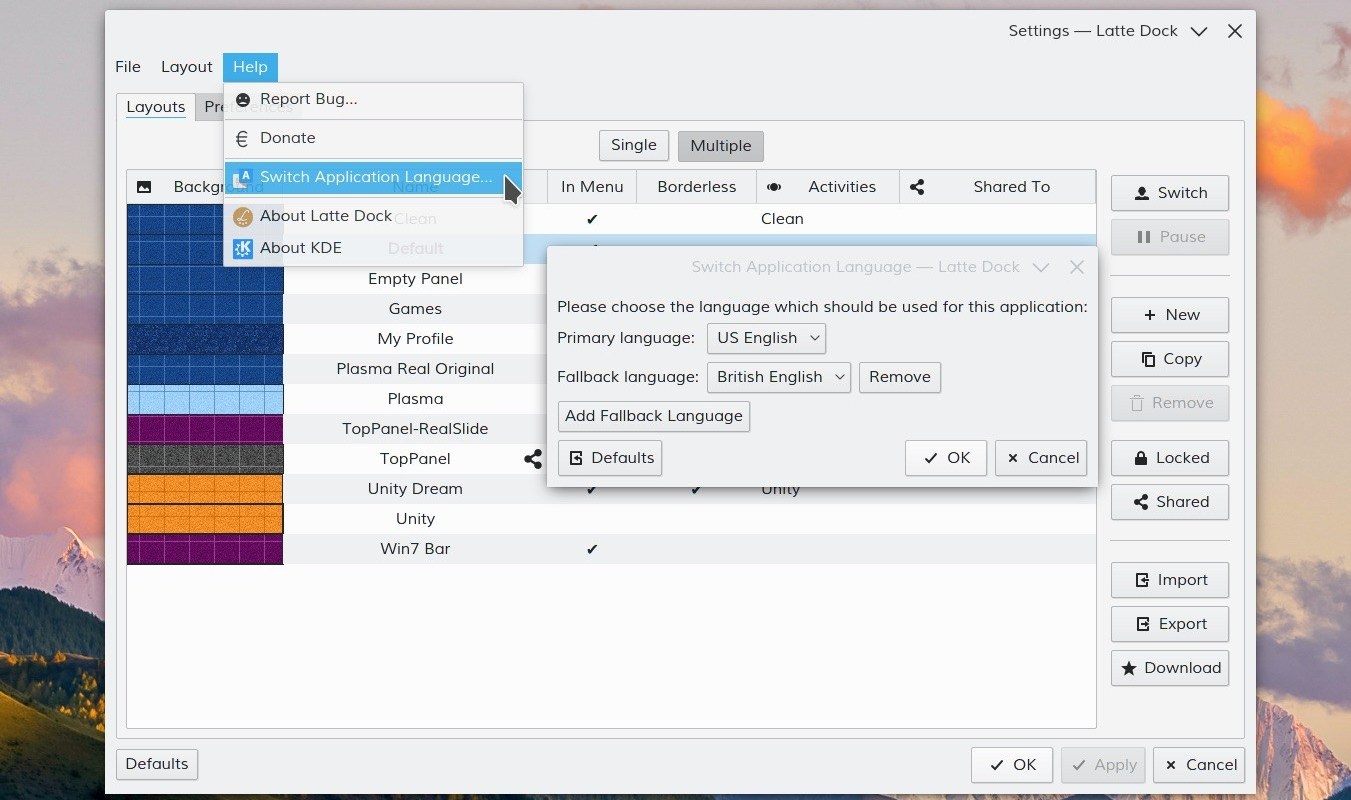1351x800 pixels.
Task: Click the Latte Dock icon in Help menu
Action: pyautogui.click(x=242, y=216)
